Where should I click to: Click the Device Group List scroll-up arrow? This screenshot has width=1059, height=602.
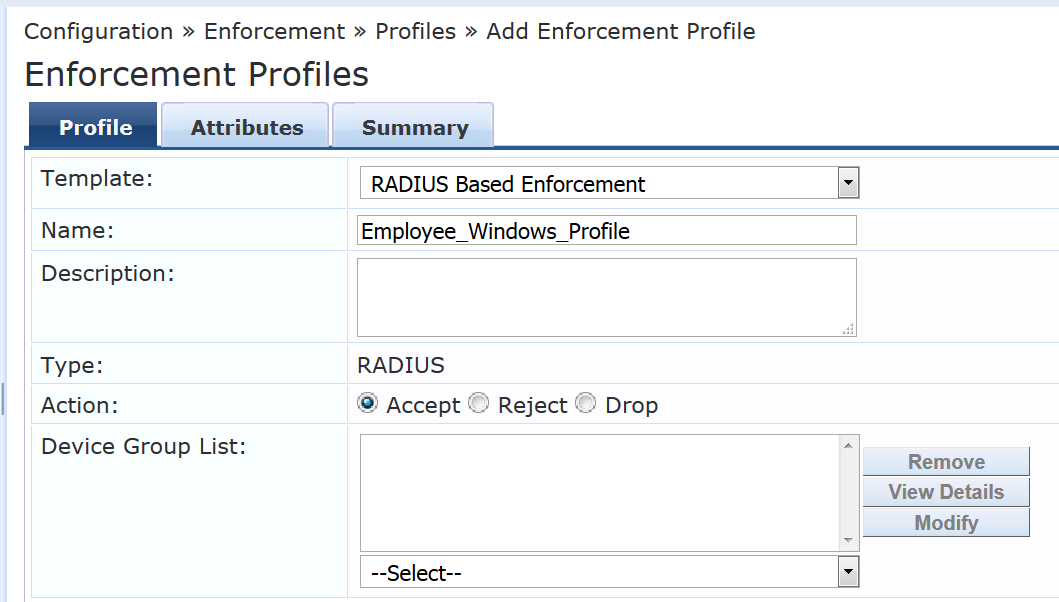click(849, 445)
